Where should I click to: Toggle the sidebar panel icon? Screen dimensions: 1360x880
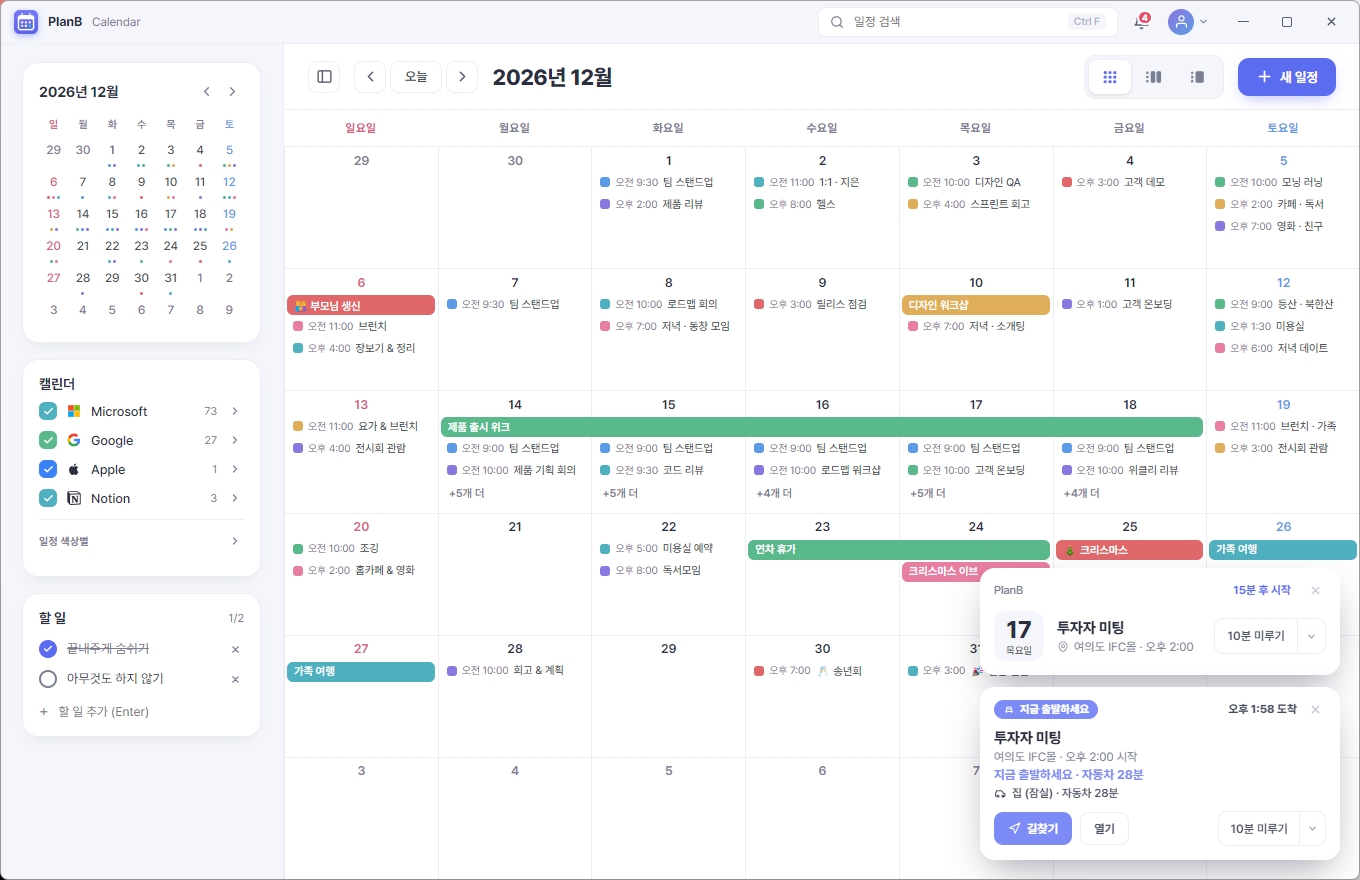[324, 77]
